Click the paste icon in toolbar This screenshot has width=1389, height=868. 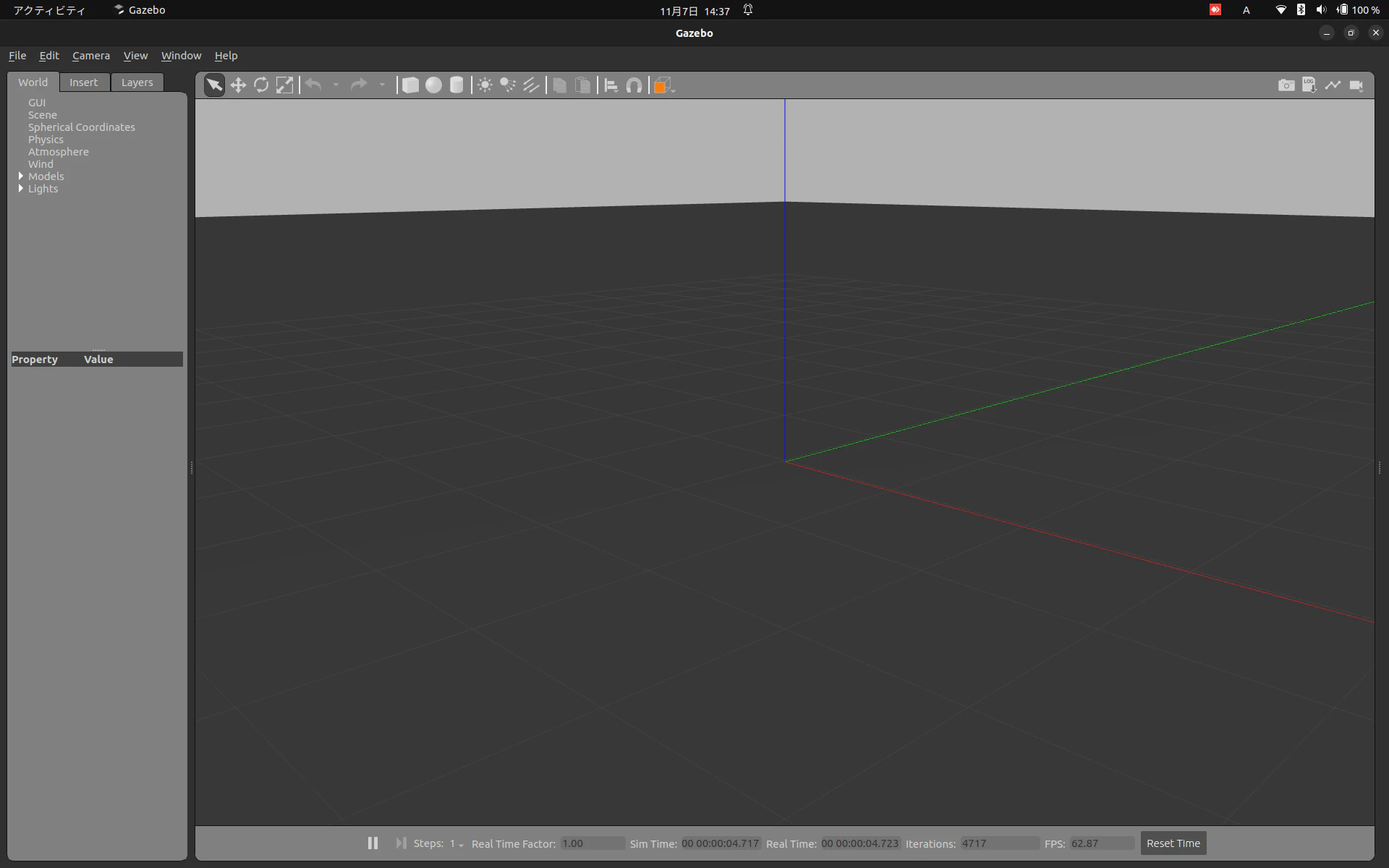582,85
